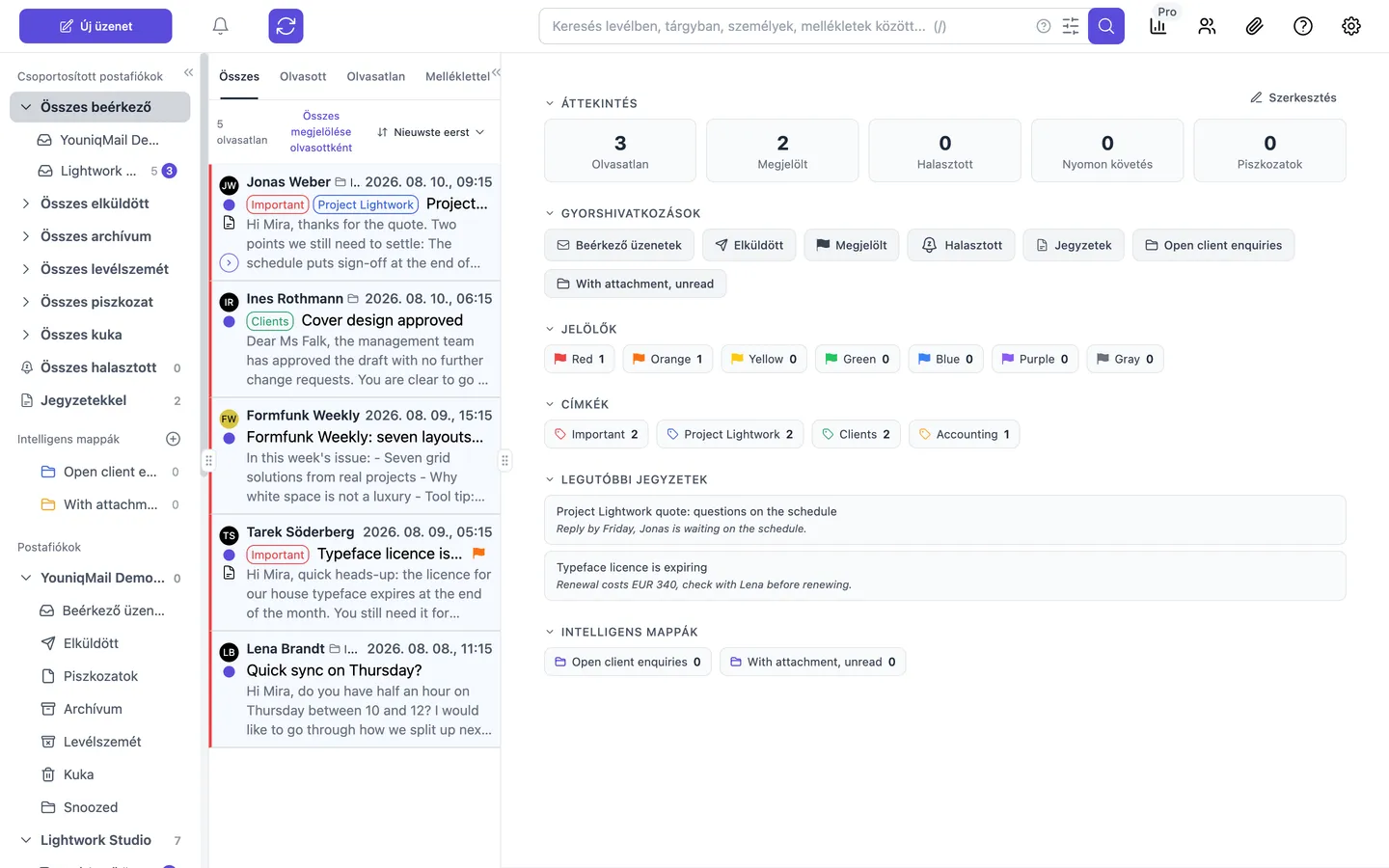Screen dimensions: 1389x868
Task: Select the Összes tab
Action: 239,76
